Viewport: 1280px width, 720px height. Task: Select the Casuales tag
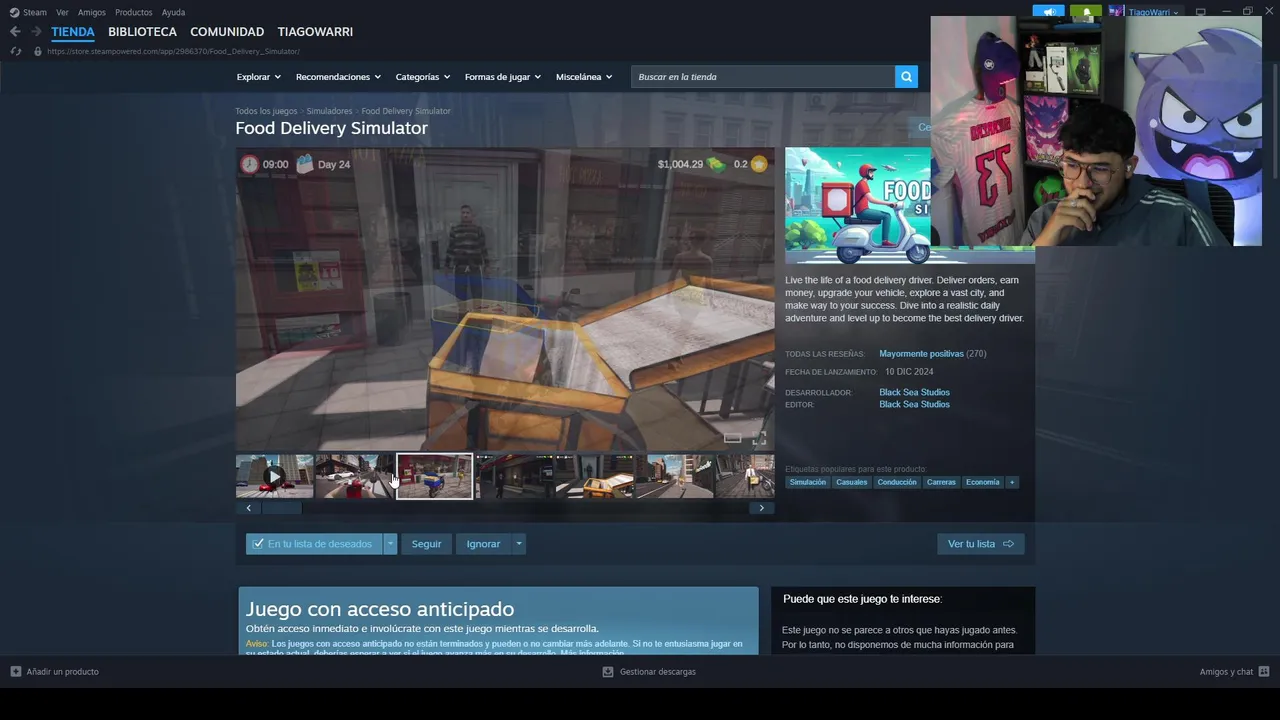(x=852, y=482)
